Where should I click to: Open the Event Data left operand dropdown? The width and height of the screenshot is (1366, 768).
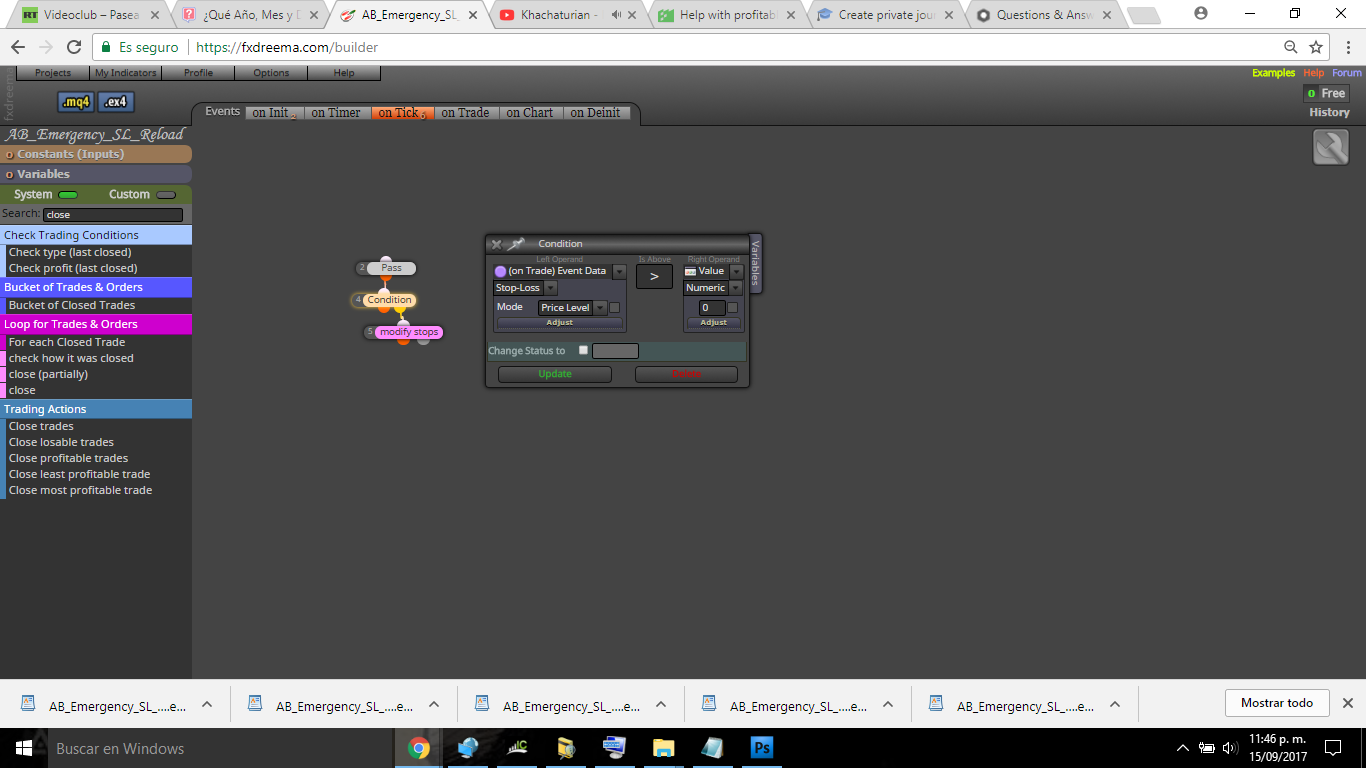coord(619,272)
